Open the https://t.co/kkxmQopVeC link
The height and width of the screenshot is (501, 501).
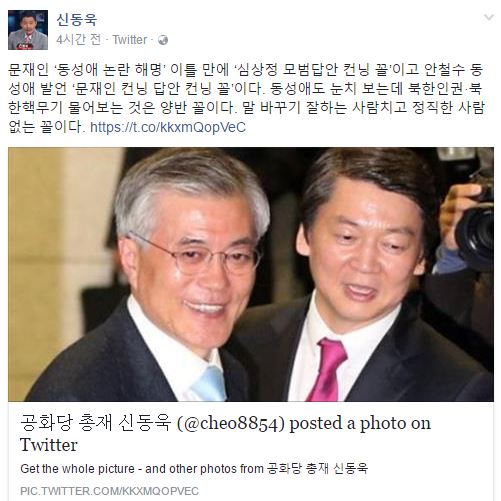point(168,127)
